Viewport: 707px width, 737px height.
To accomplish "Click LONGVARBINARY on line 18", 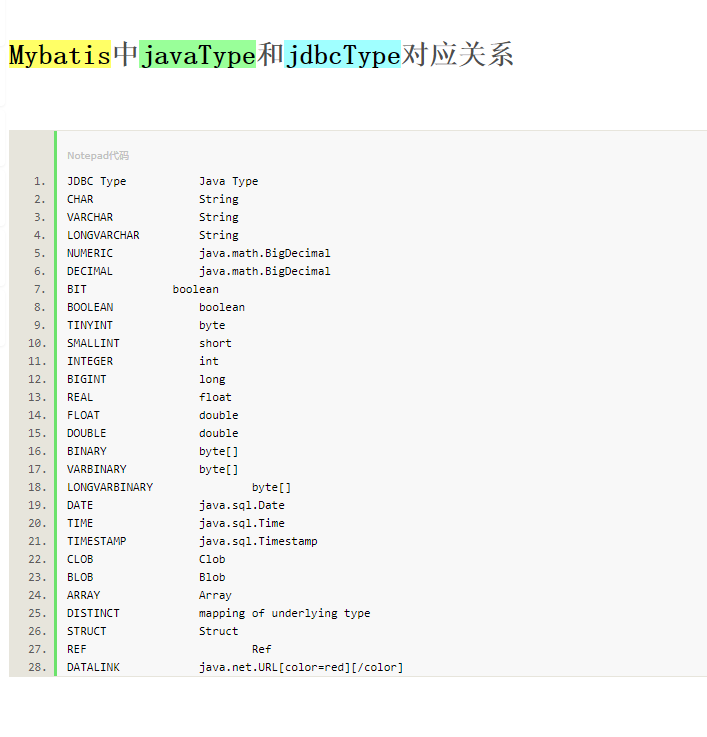I will click(x=110, y=487).
